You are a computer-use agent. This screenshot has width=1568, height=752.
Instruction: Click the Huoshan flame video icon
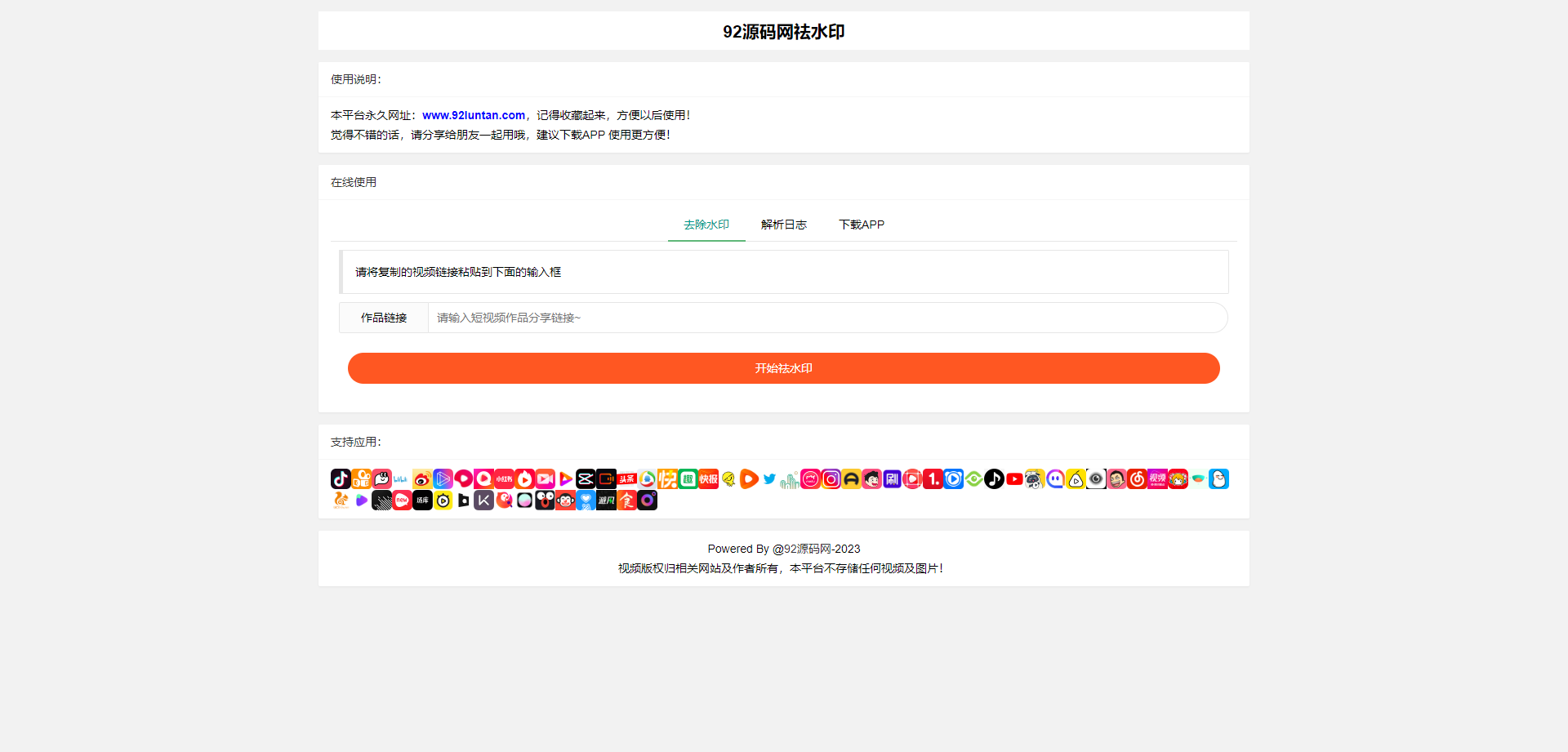[524, 478]
